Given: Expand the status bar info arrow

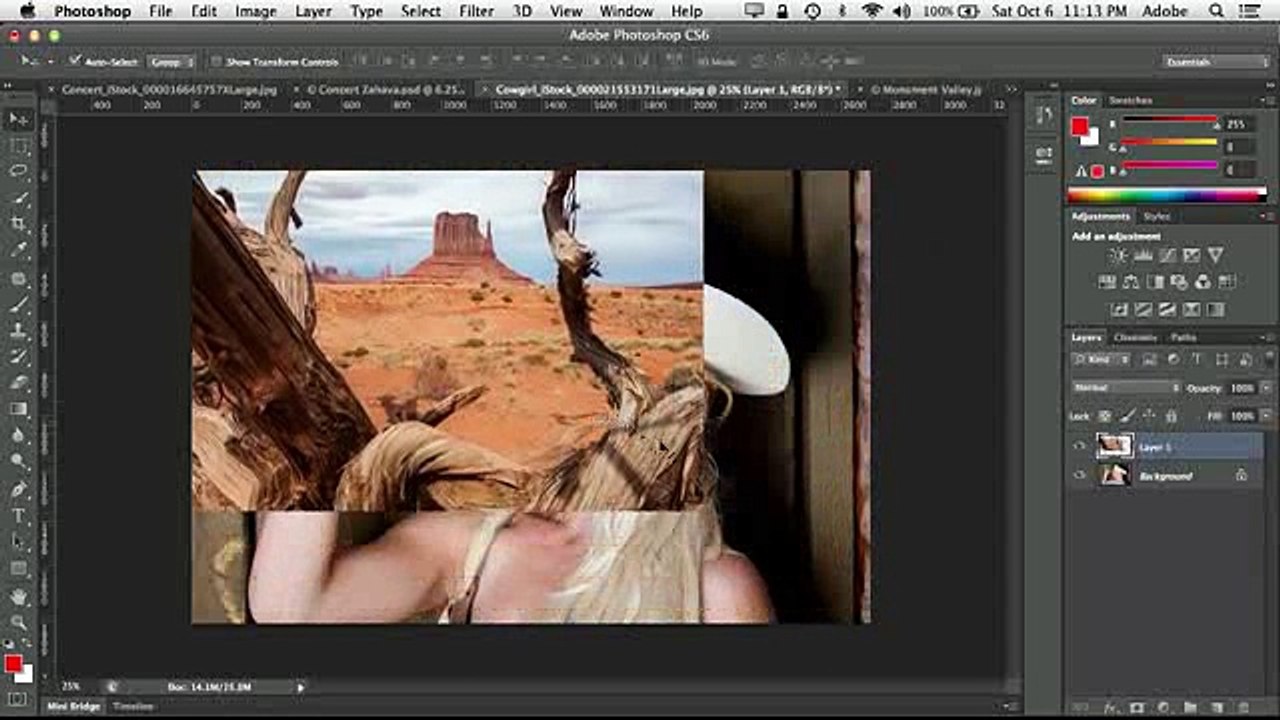Looking at the screenshot, I should coord(300,687).
